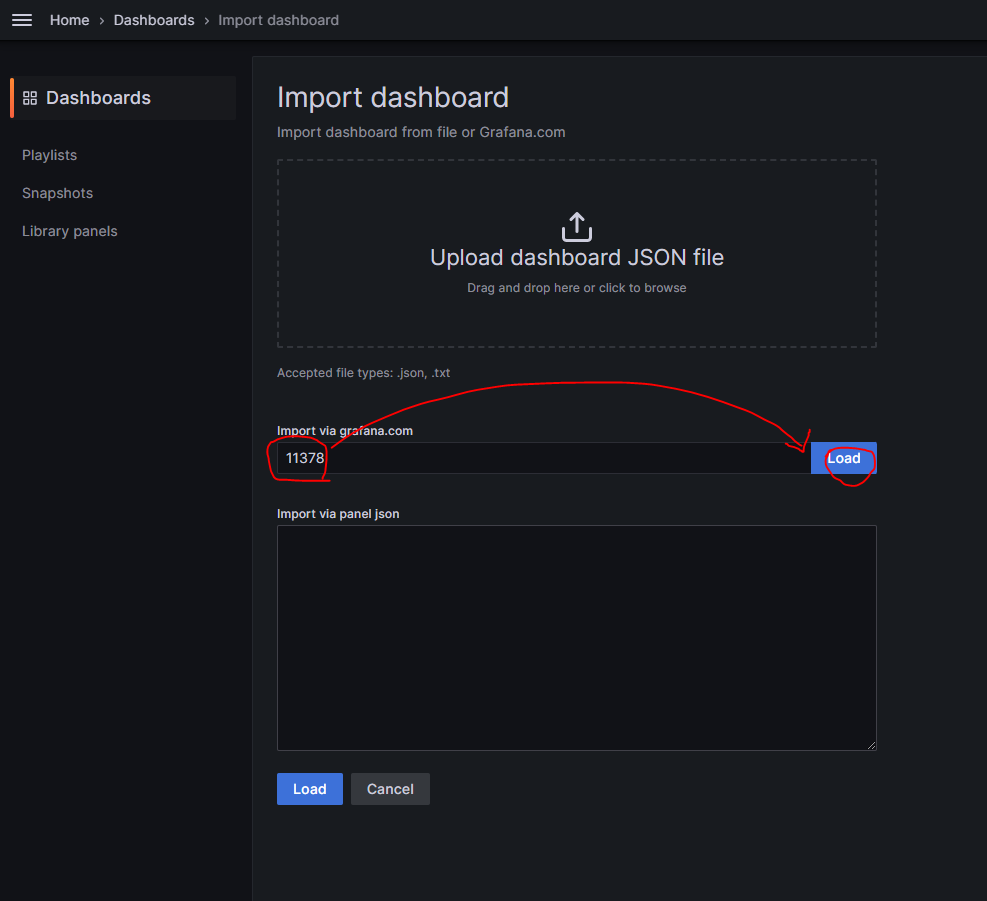Open Library panels section

click(69, 231)
